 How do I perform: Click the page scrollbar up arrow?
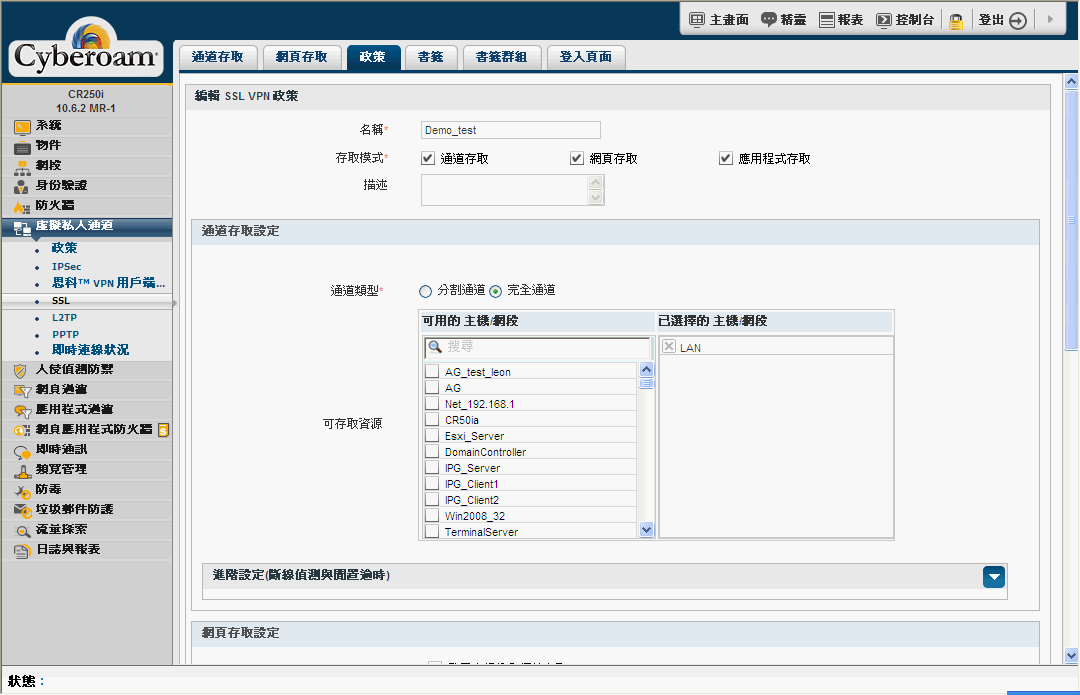[x=1071, y=81]
